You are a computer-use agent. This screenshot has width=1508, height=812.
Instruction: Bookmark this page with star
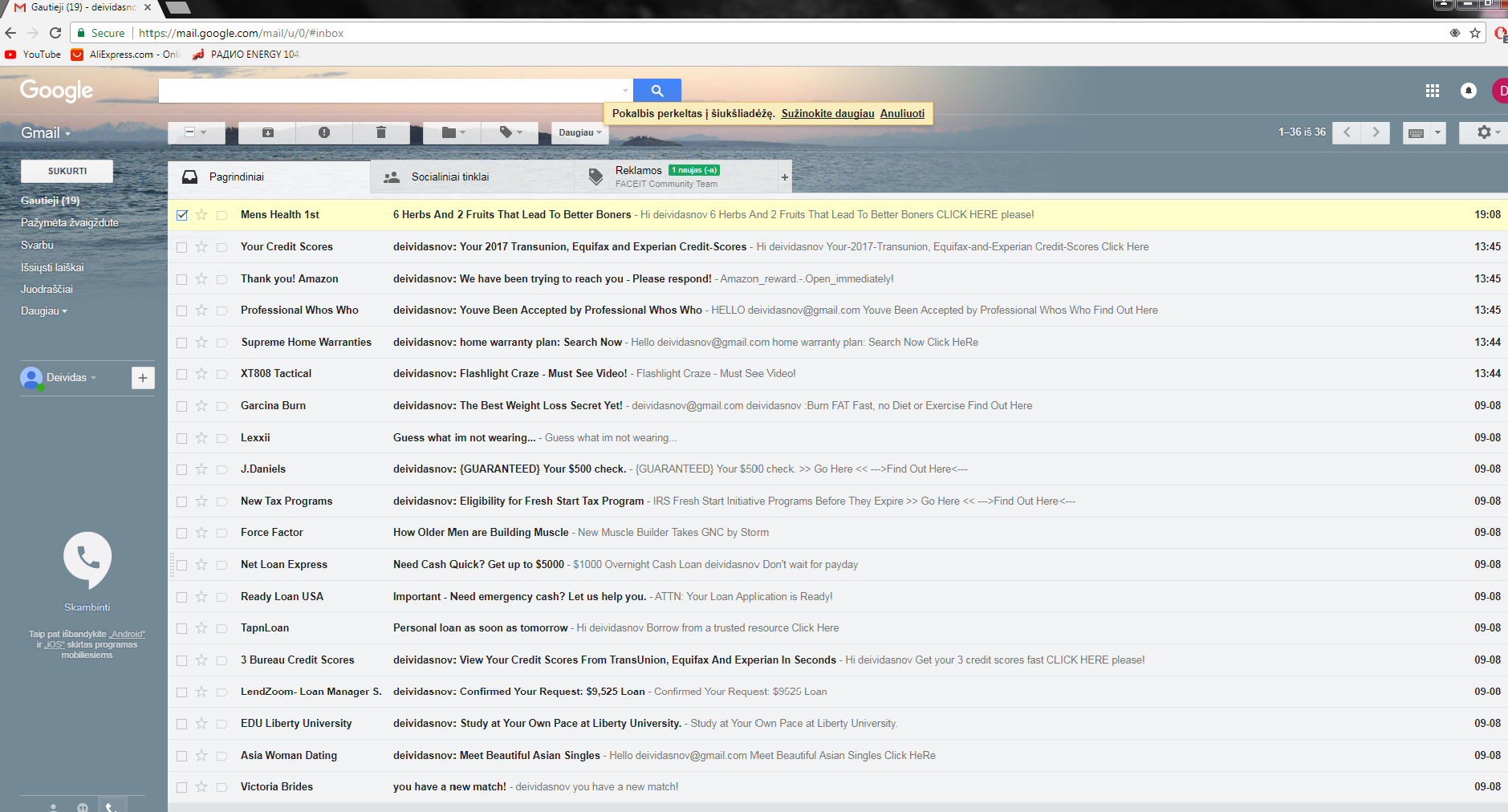coord(1475,33)
